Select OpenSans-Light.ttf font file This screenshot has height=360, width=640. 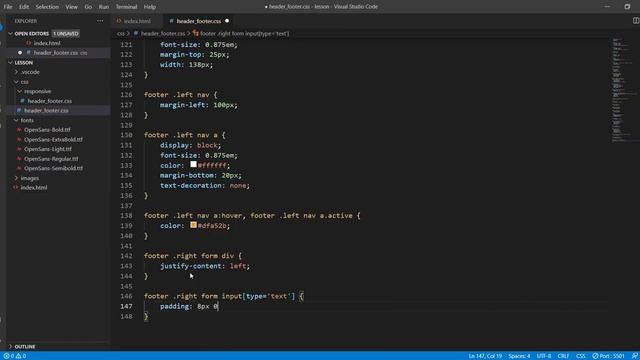click(47, 149)
